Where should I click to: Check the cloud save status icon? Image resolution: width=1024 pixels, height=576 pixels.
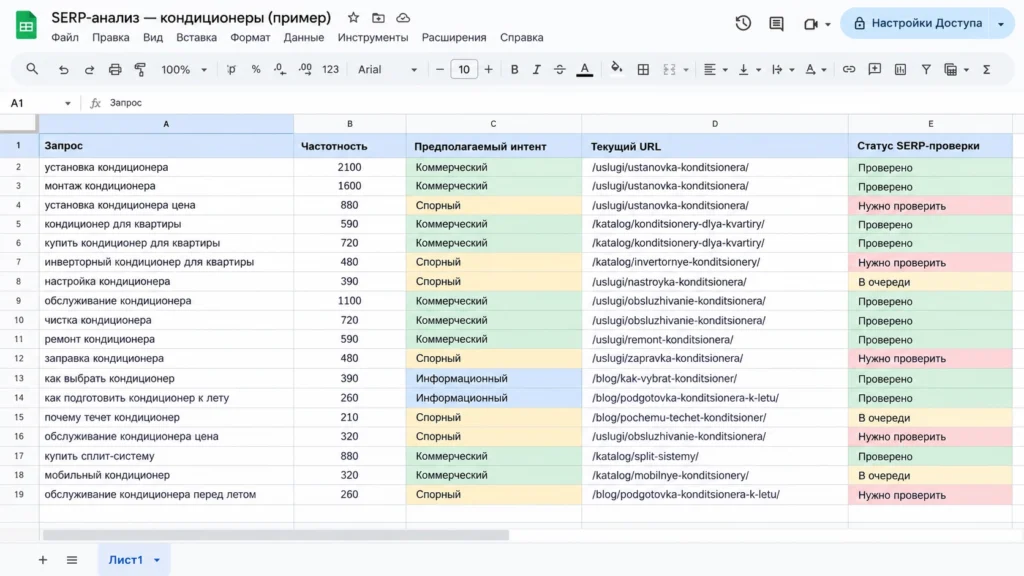pyautogui.click(x=403, y=18)
